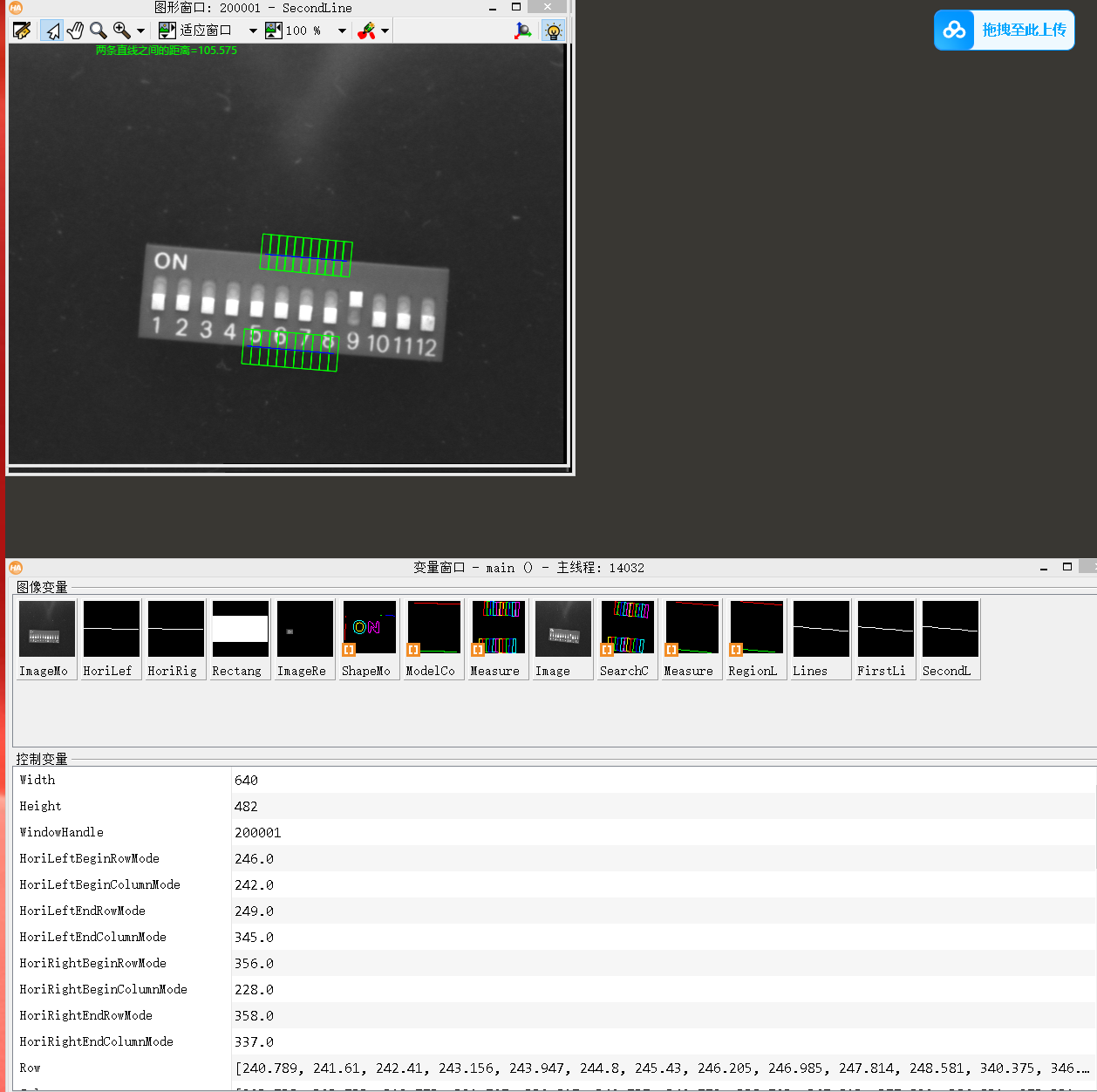Maximize the variable window

1066,567
